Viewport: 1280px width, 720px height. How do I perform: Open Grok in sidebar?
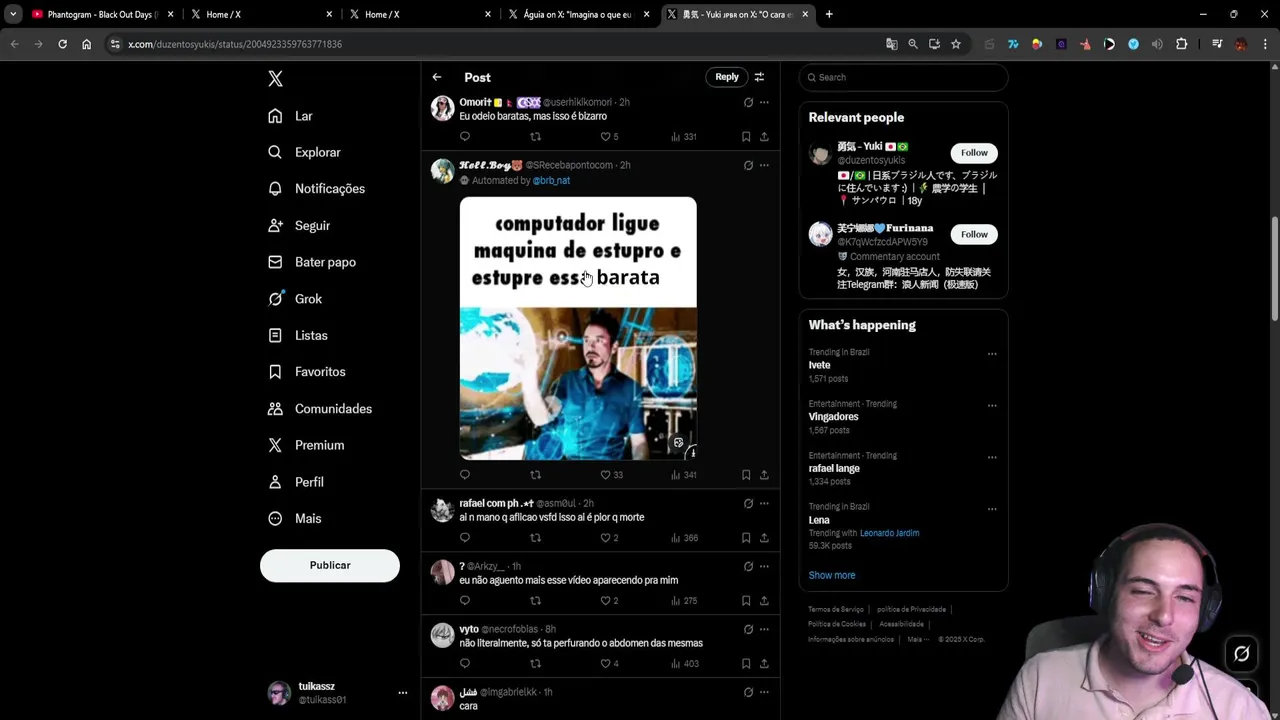(295, 299)
